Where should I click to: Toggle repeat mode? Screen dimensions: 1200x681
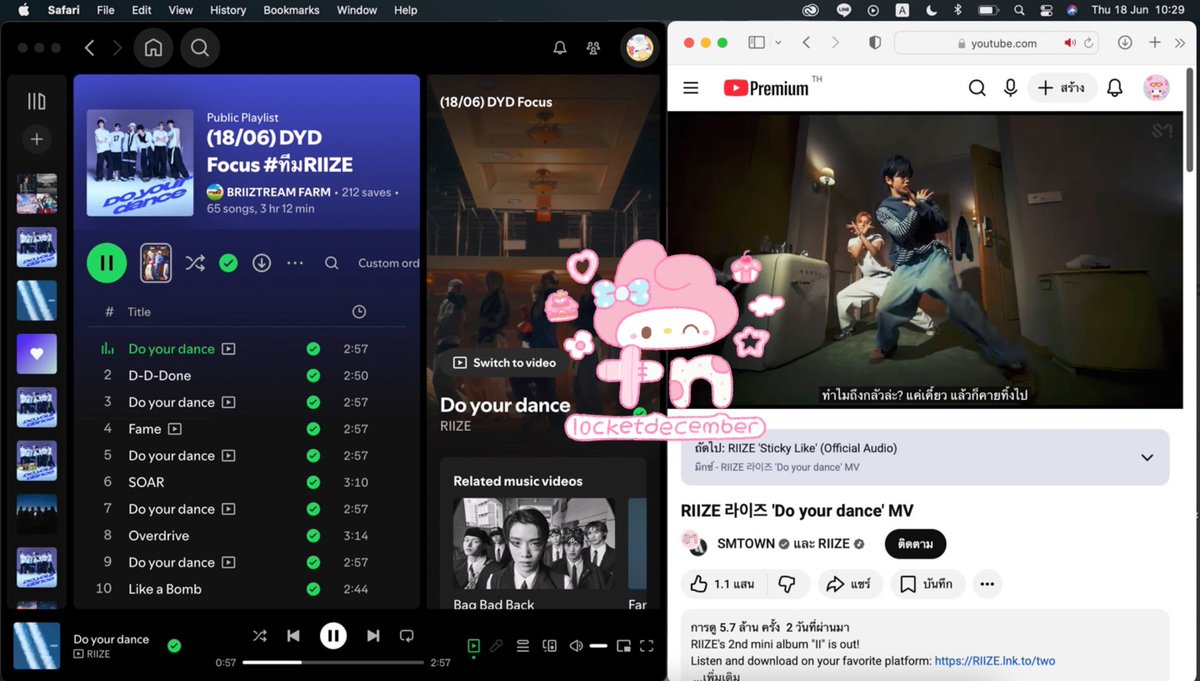pos(406,635)
